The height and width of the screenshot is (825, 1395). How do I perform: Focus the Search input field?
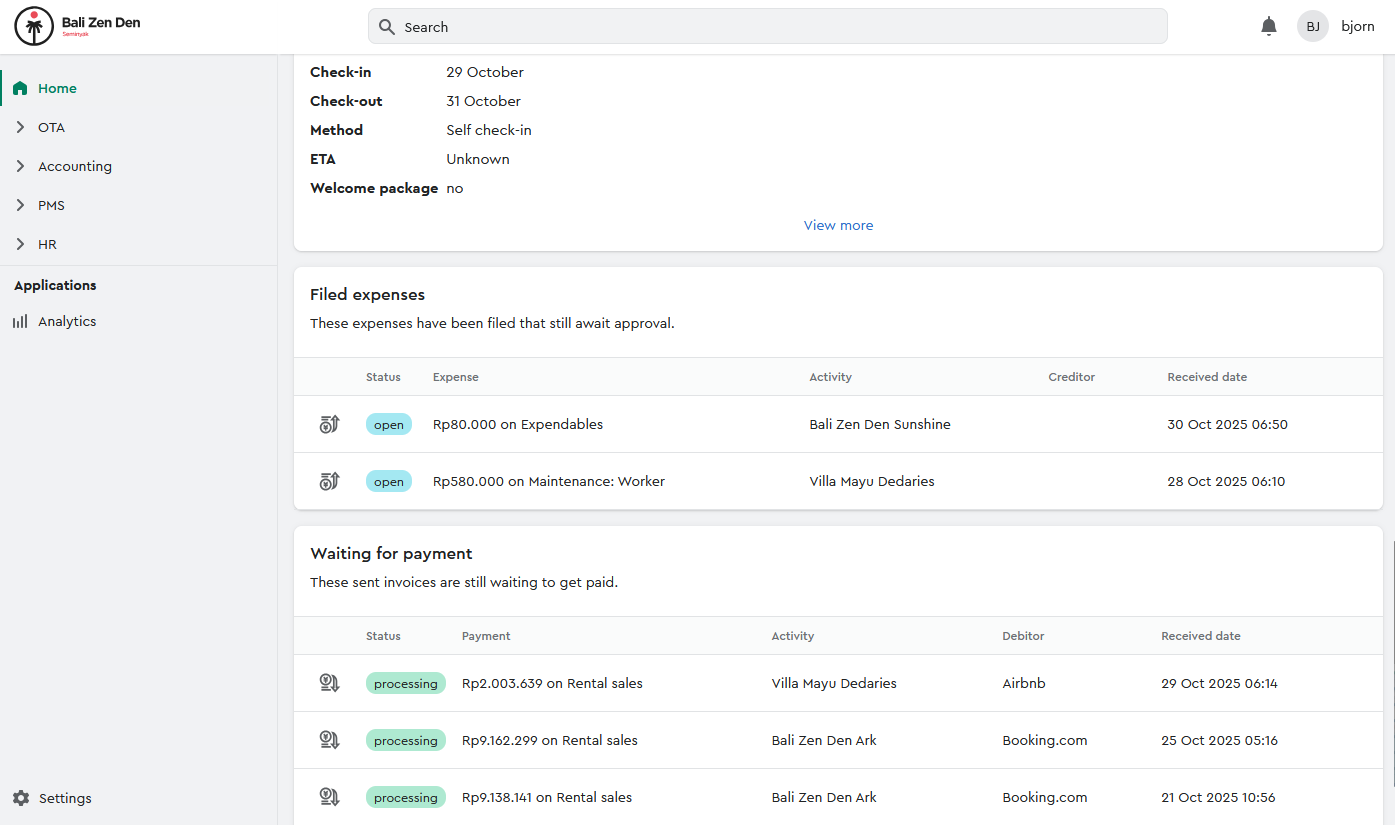point(767,27)
